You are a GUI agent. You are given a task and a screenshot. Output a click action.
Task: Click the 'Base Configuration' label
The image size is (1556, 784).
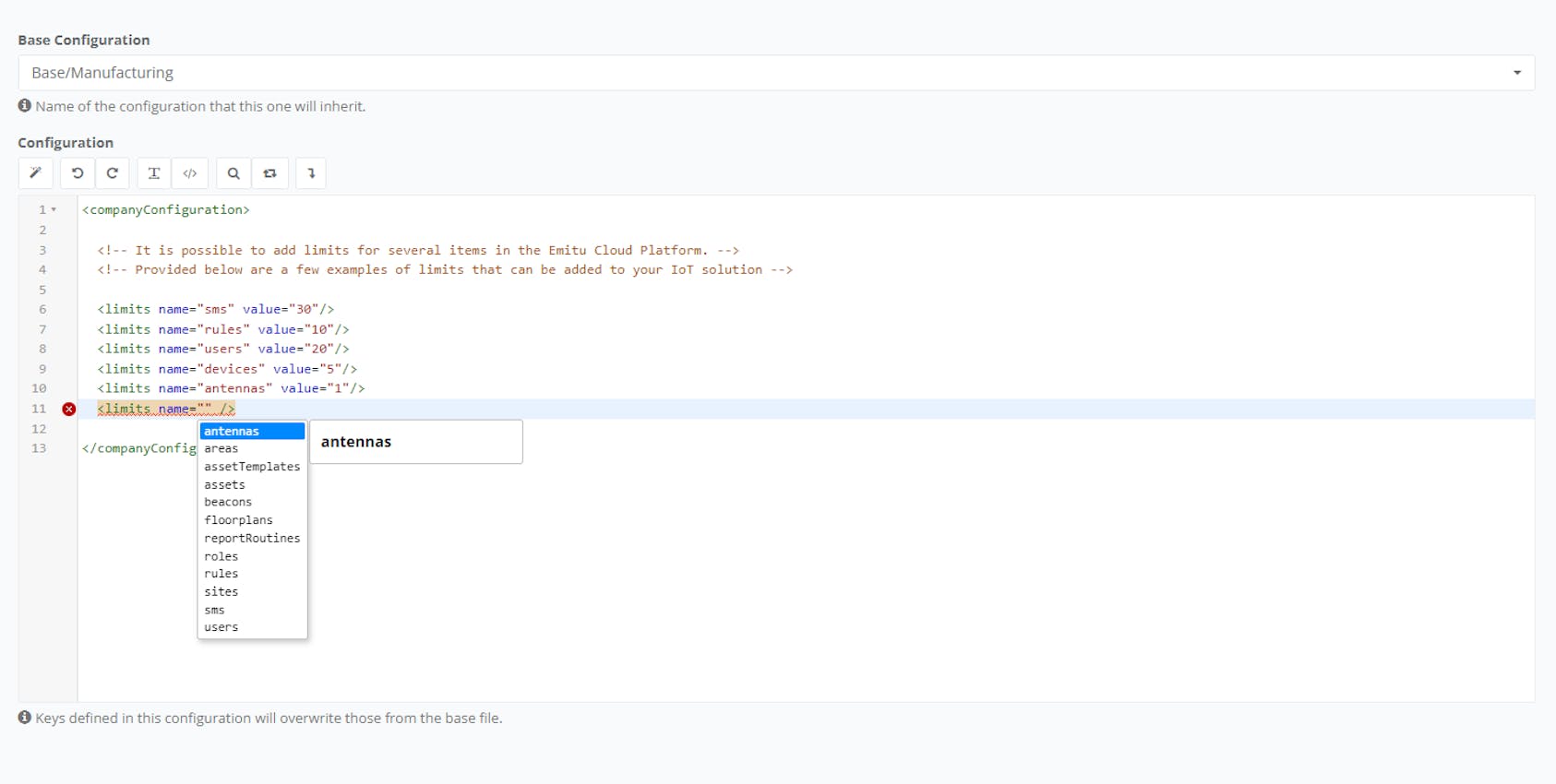(x=84, y=40)
